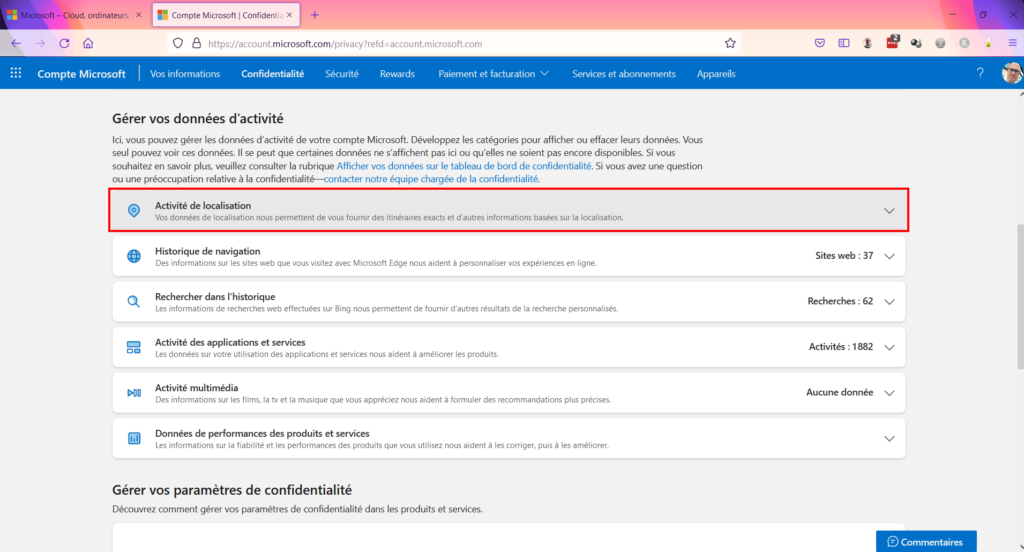The width and height of the screenshot is (1024, 552).
Task: Close the Microsoft – Cloud browser tab
Action: pyautogui.click(x=138, y=14)
